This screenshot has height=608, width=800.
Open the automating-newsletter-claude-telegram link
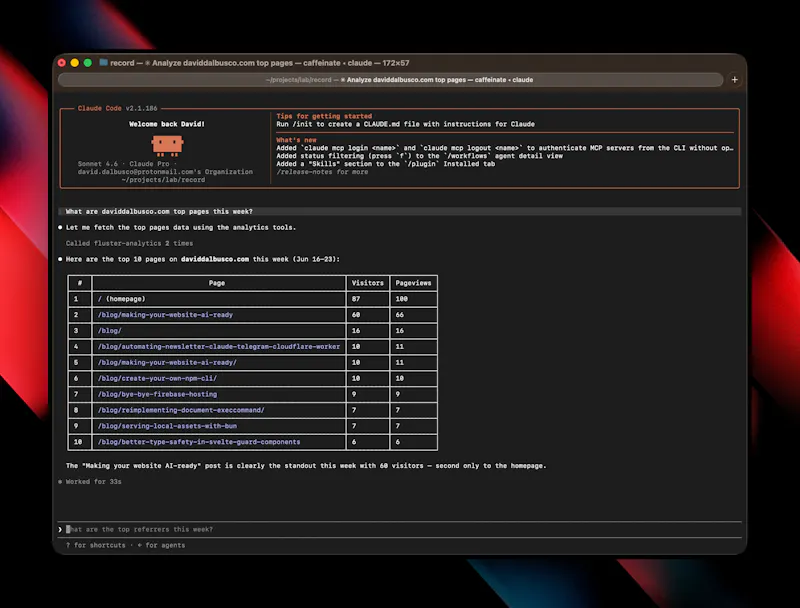(x=219, y=346)
